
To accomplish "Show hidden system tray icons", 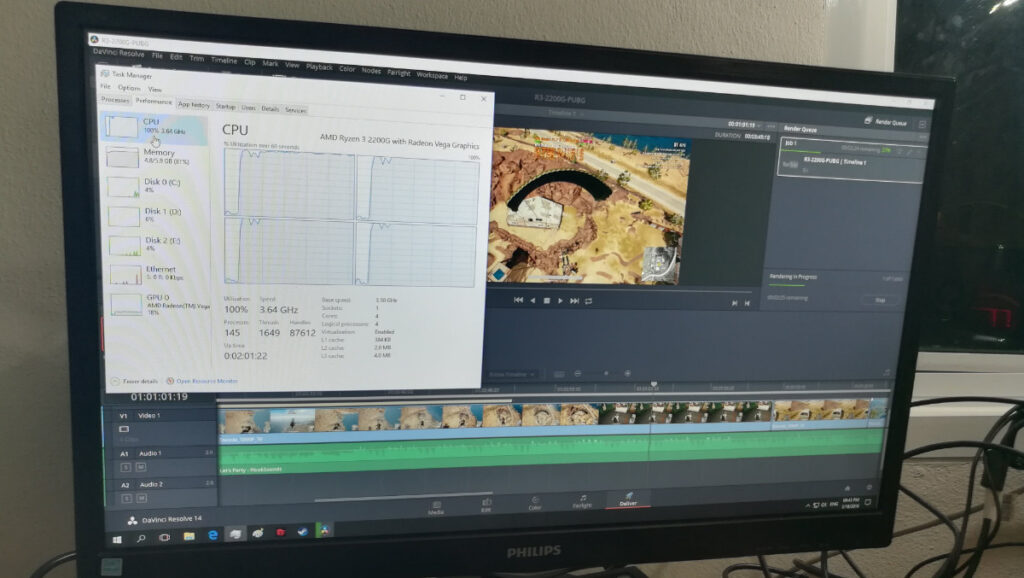I will 808,505.
